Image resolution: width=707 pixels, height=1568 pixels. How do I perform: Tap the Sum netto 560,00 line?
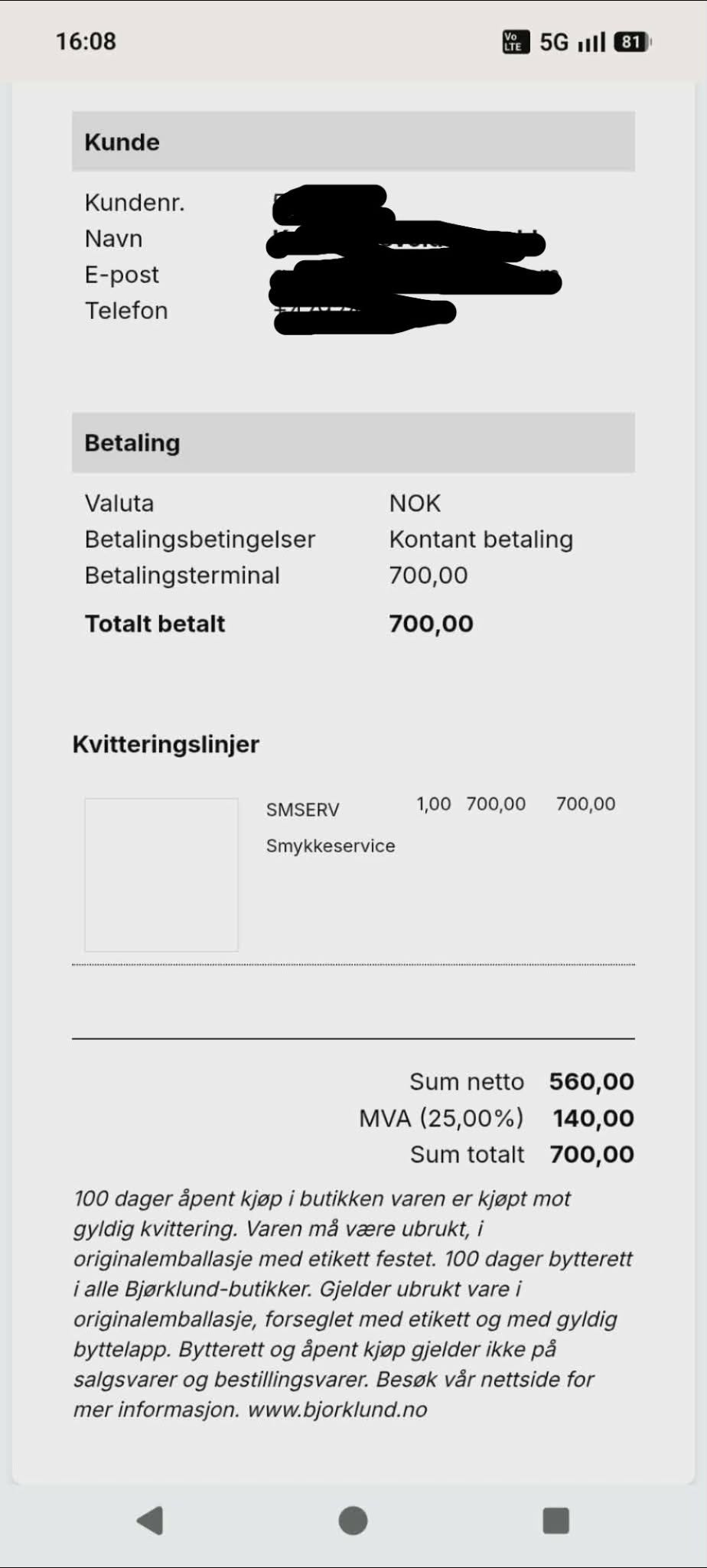tap(522, 1081)
